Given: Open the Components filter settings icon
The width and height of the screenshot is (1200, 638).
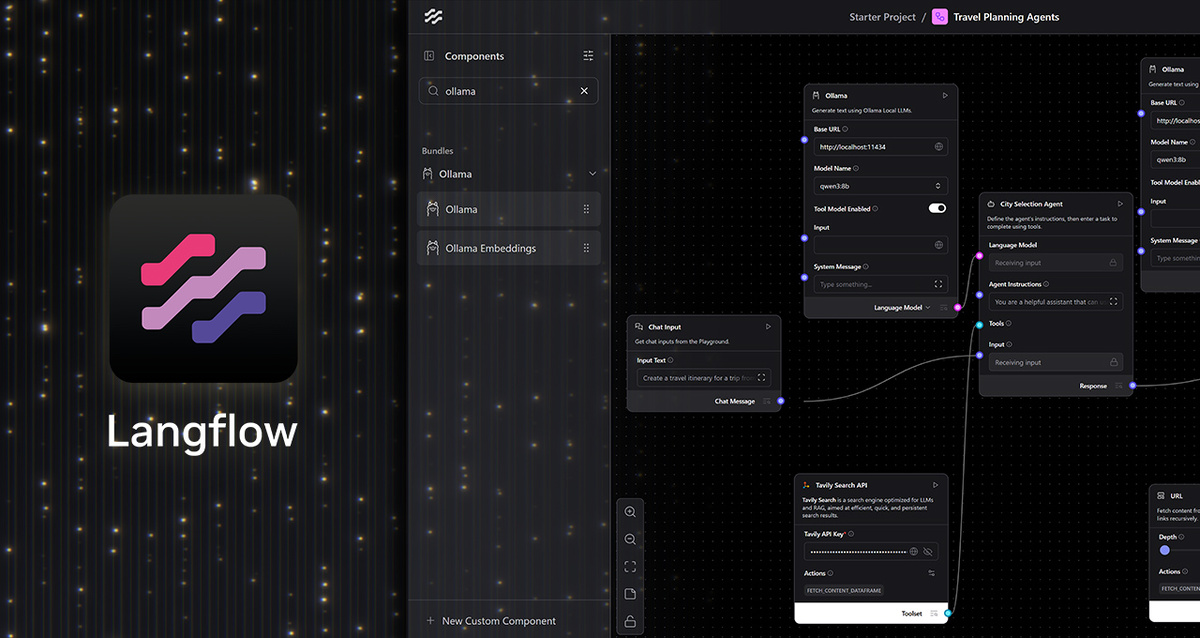Looking at the screenshot, I should [588, 56].
